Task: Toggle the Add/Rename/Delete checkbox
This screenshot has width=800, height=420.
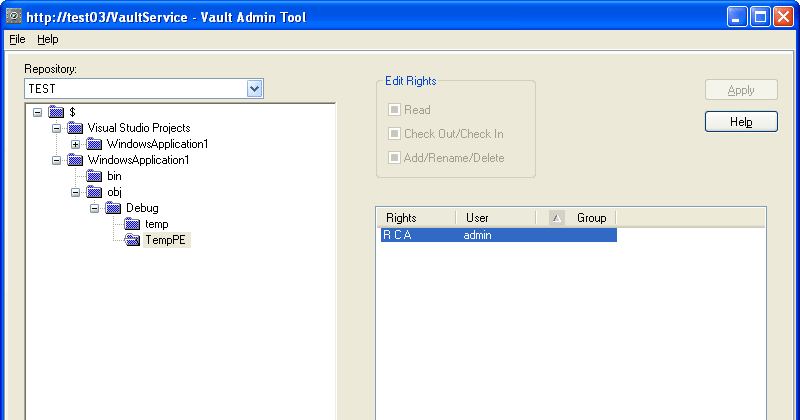Action: (x=395, y=158)
